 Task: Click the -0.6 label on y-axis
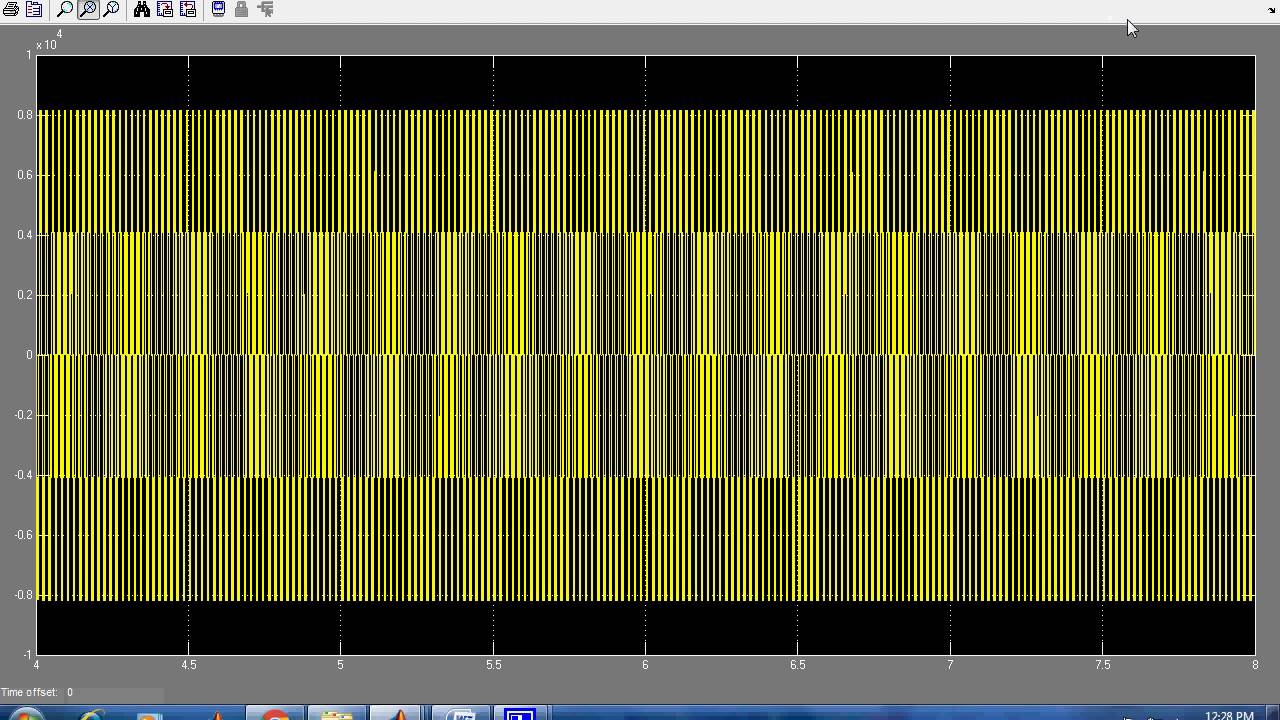pos(23,535)
